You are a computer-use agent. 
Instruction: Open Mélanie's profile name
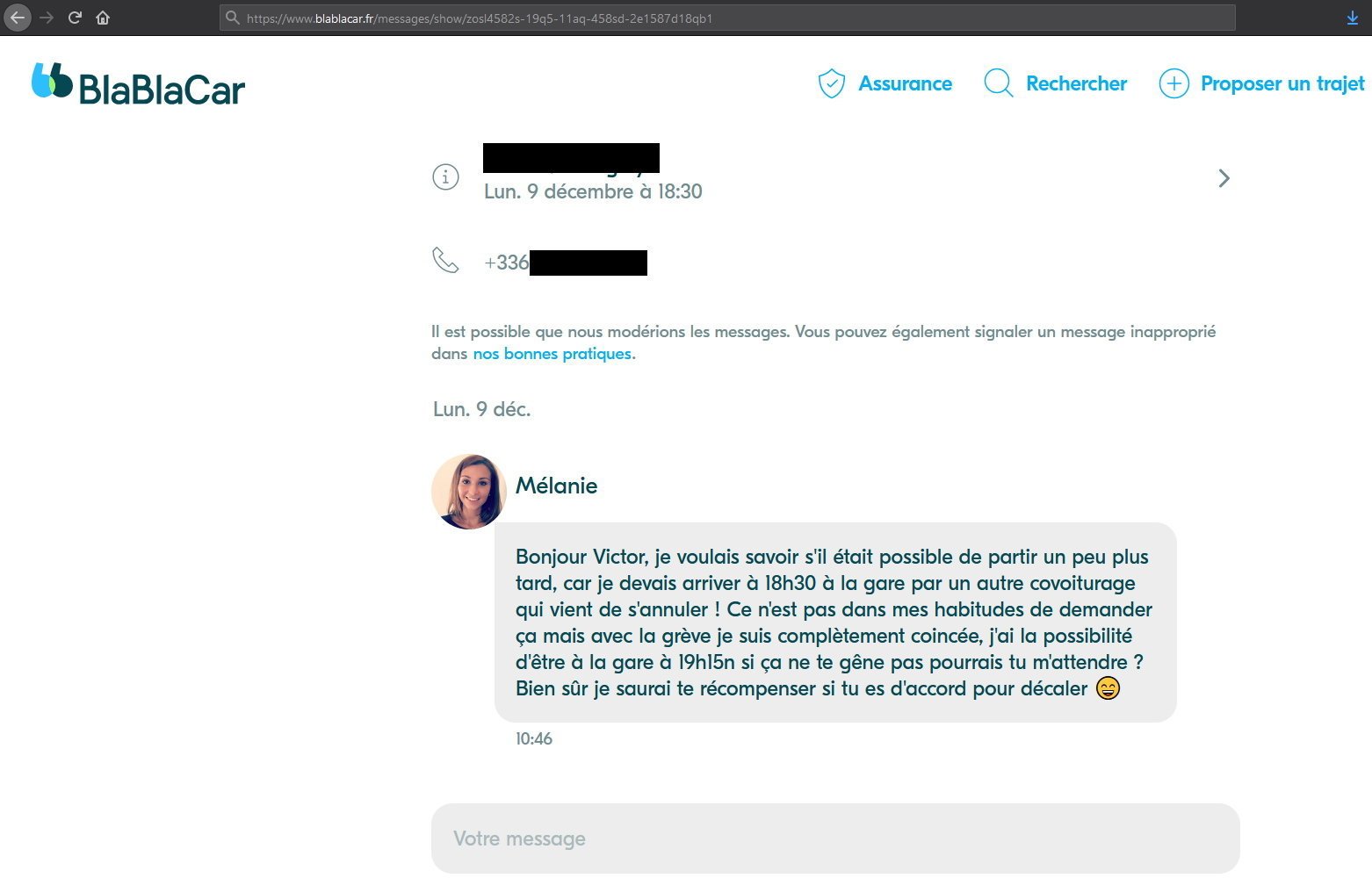(556, 486)
